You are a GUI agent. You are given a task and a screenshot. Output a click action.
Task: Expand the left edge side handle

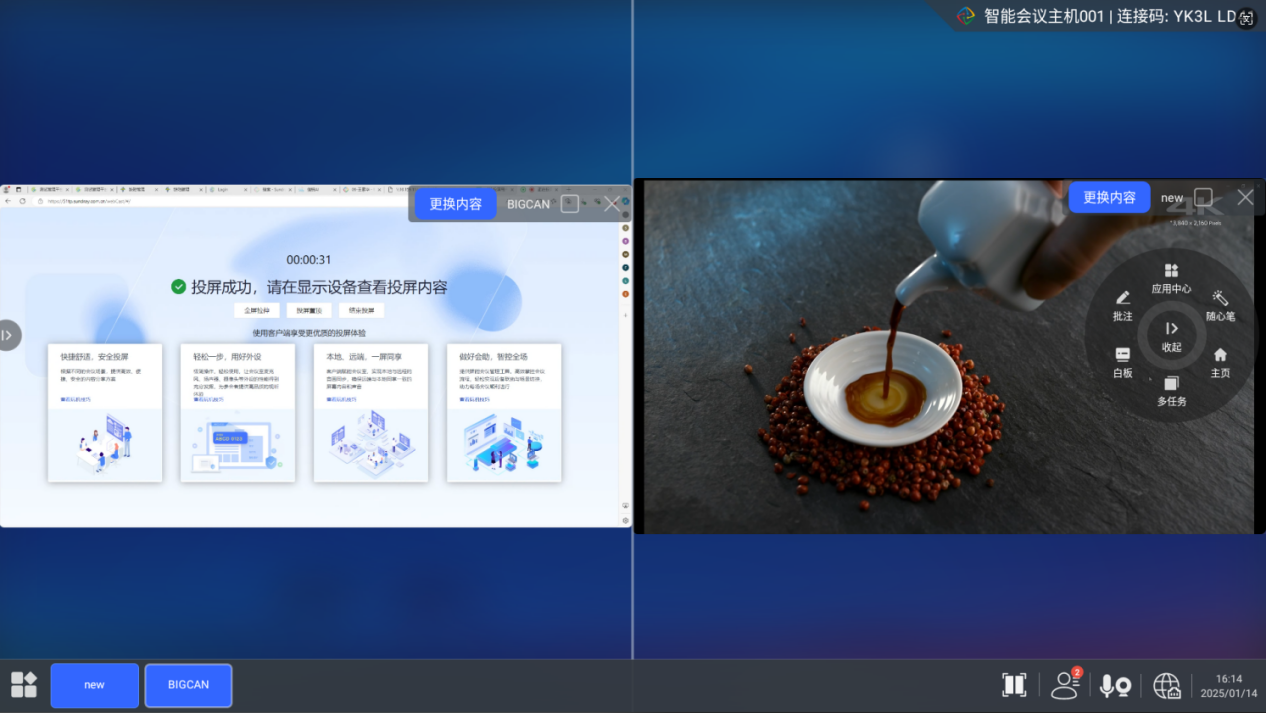9,335
